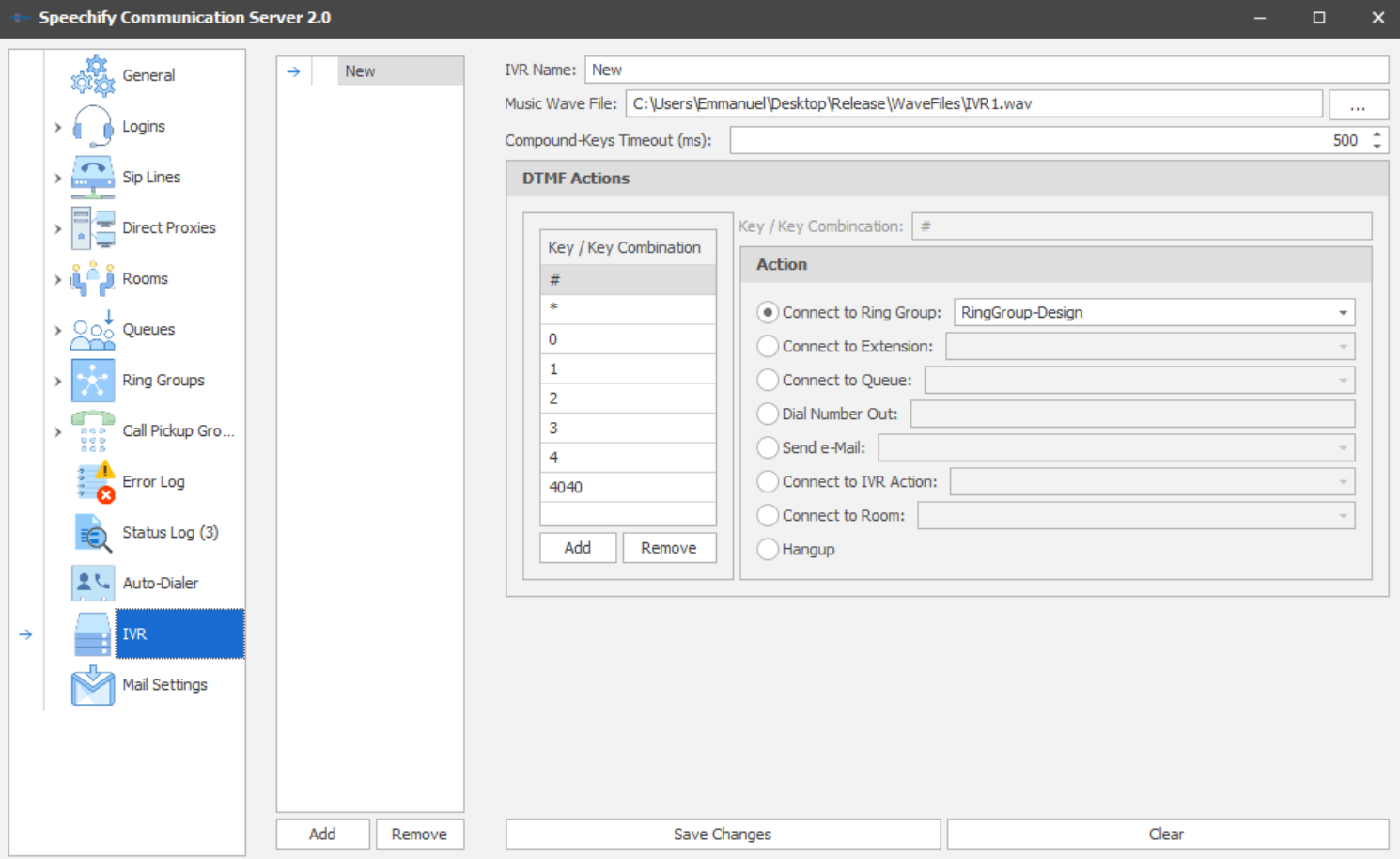Decrease the Compound-Keys Timeout value
The height and width of the screenshot is (859, 1400).
coord(1377,147)
